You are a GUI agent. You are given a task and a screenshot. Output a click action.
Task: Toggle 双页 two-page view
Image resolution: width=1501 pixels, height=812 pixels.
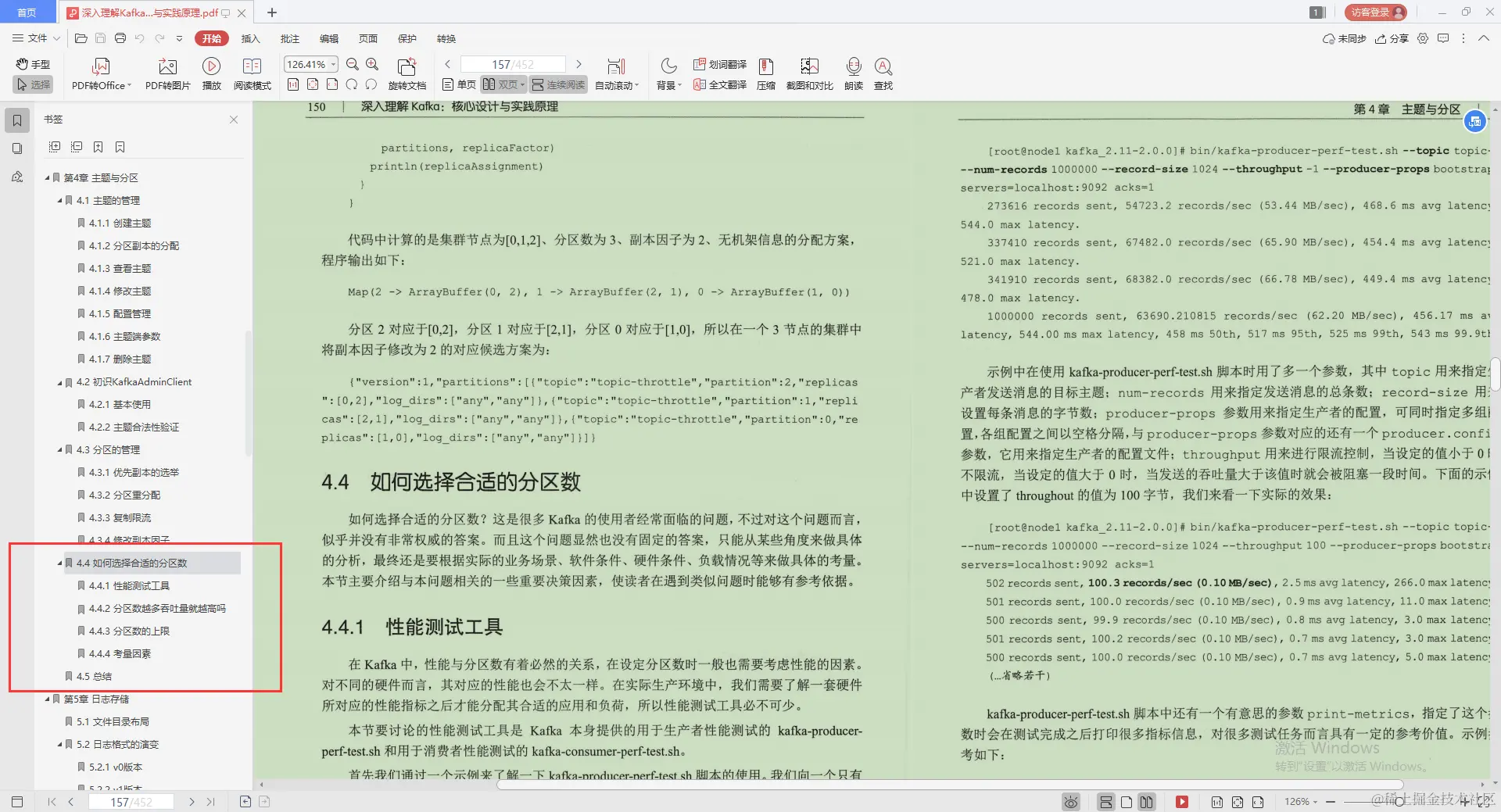(x=503, y=84)
